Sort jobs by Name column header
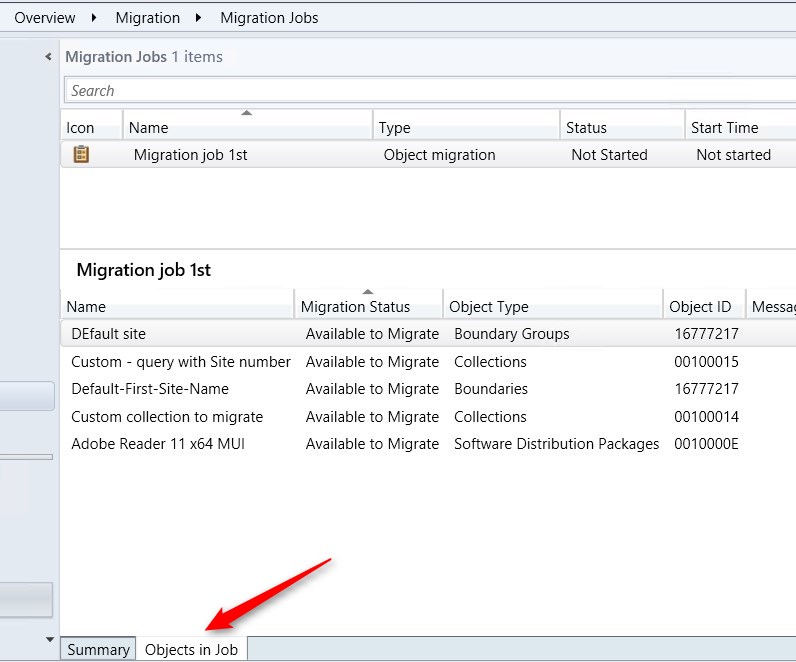Image resolution: width=796 pixels, height=662 pixels. click(x=248, y=127)
